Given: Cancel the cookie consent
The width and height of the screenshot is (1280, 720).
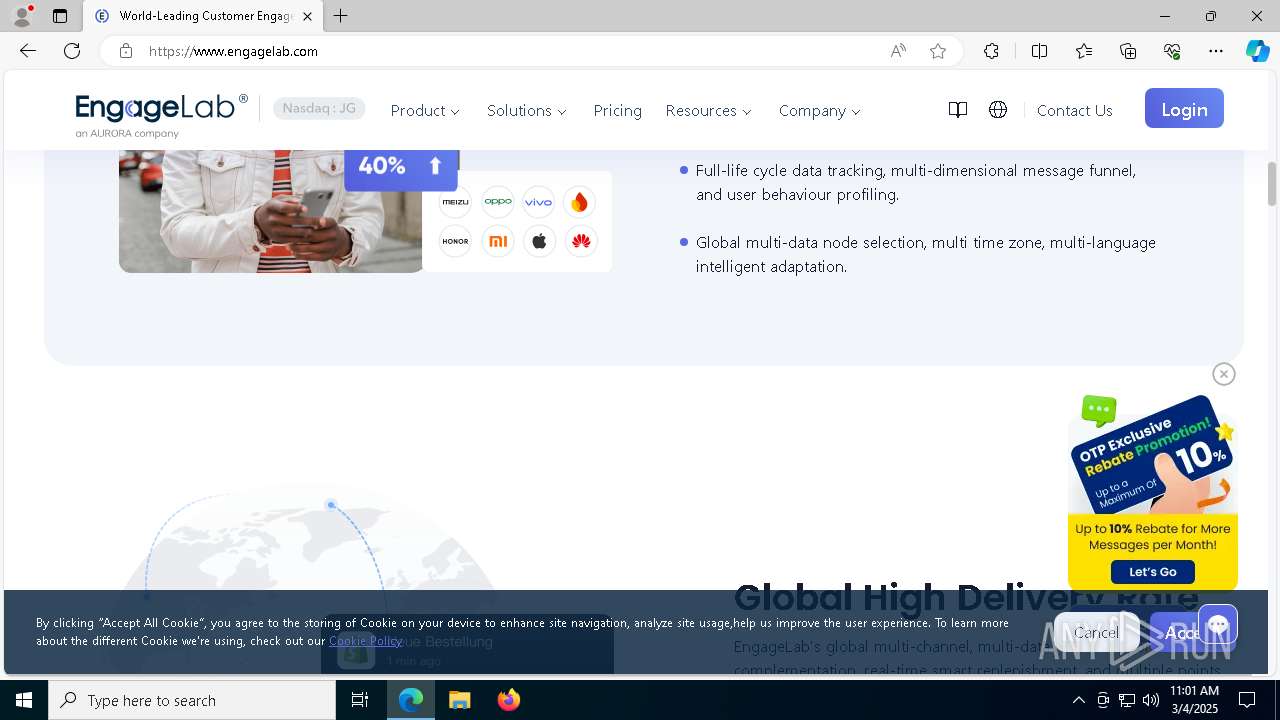Looking at the screenshot, I should [x=1097, y=632].
